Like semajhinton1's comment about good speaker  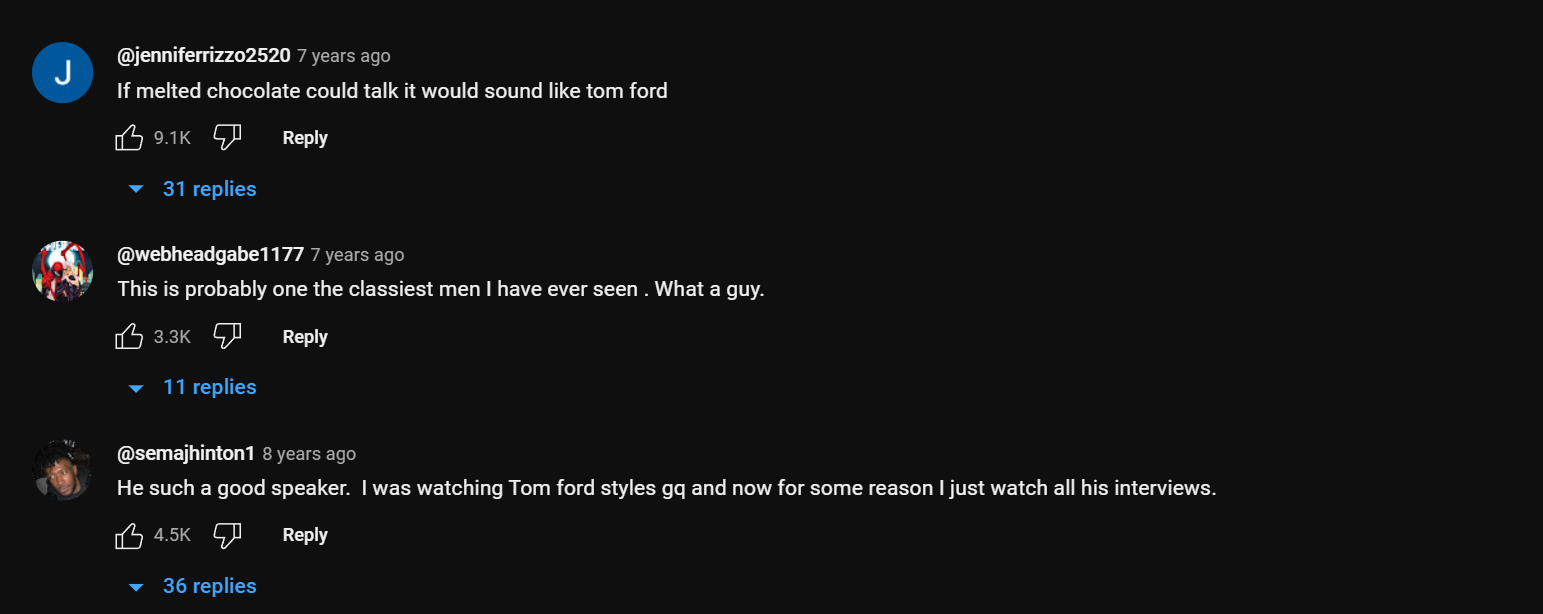130,535
